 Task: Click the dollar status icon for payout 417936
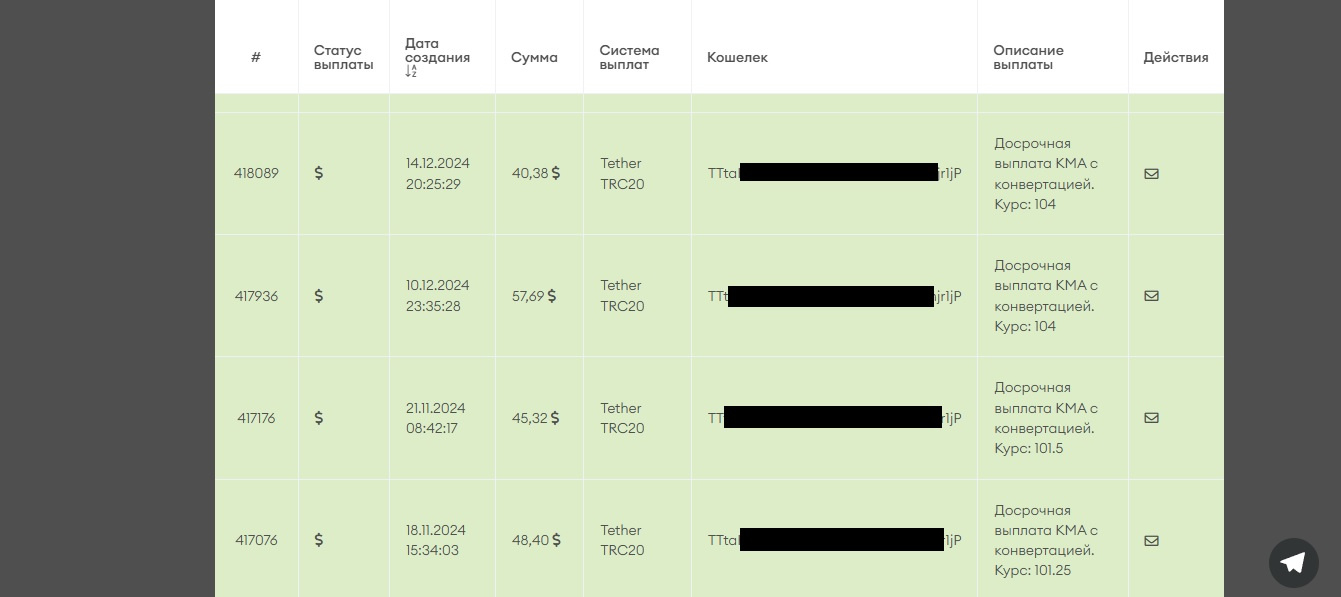pyautogui.click(x=319, y=296)
